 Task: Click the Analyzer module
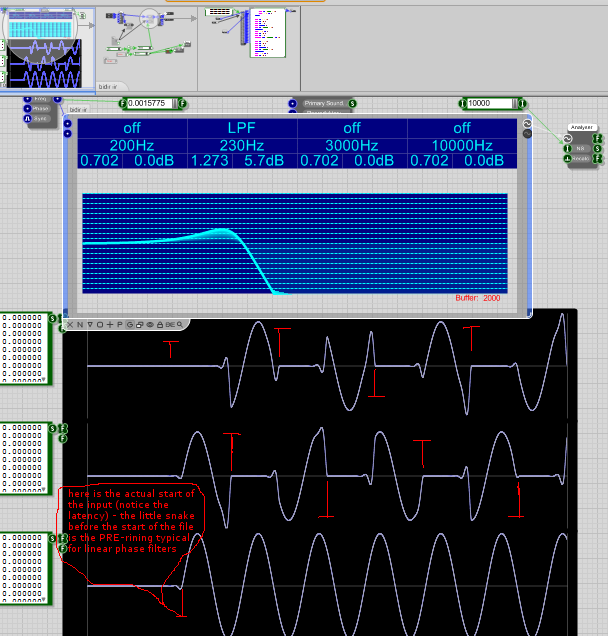pos(582,128)
